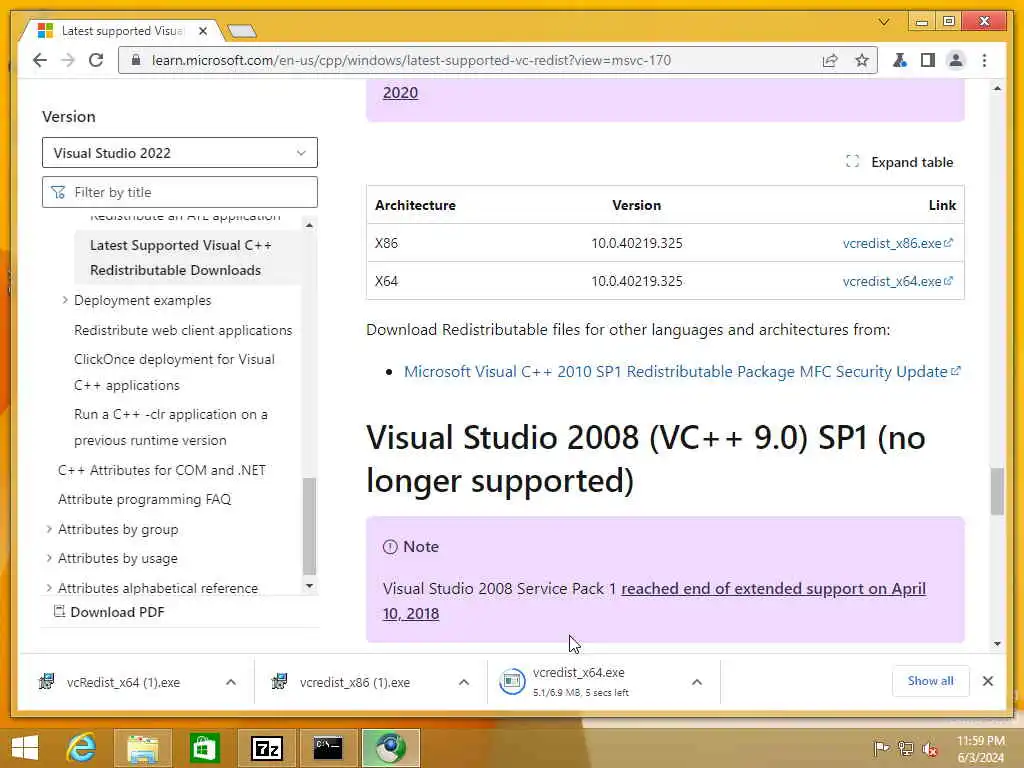Viewport: 1024px width, 768px height.
Task: Click the browser back arrow
Action: (x=40, y=60)
